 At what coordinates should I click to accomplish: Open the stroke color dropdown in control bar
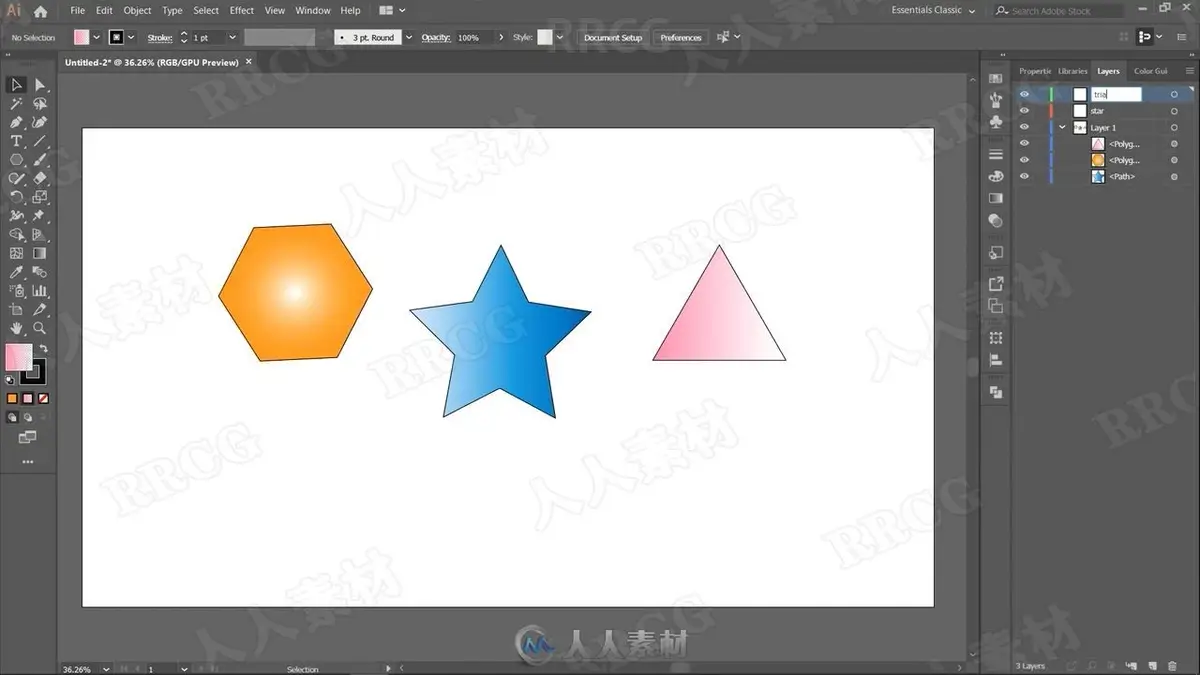click(x=131, y=38)
